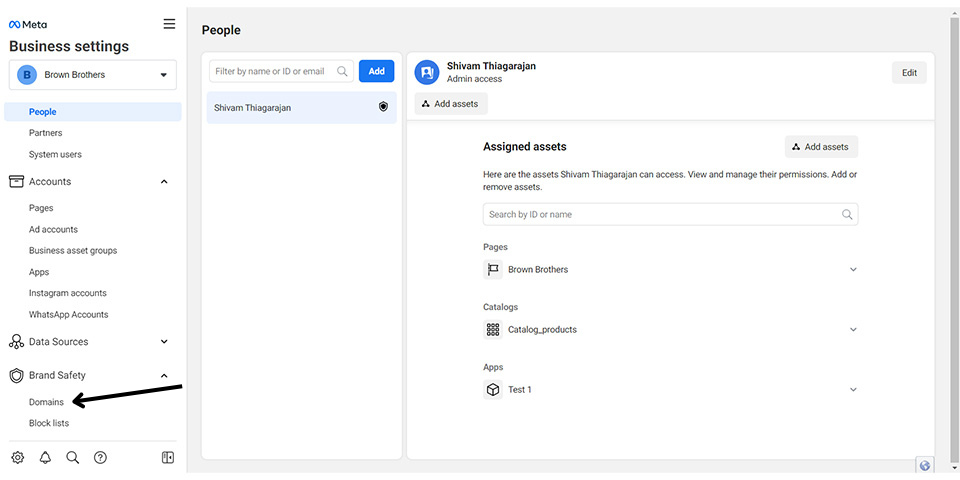The width and height of the screenshot is (960, 480).
Task: Expand the Catalog_products asset row
Action: click(670, 329)
